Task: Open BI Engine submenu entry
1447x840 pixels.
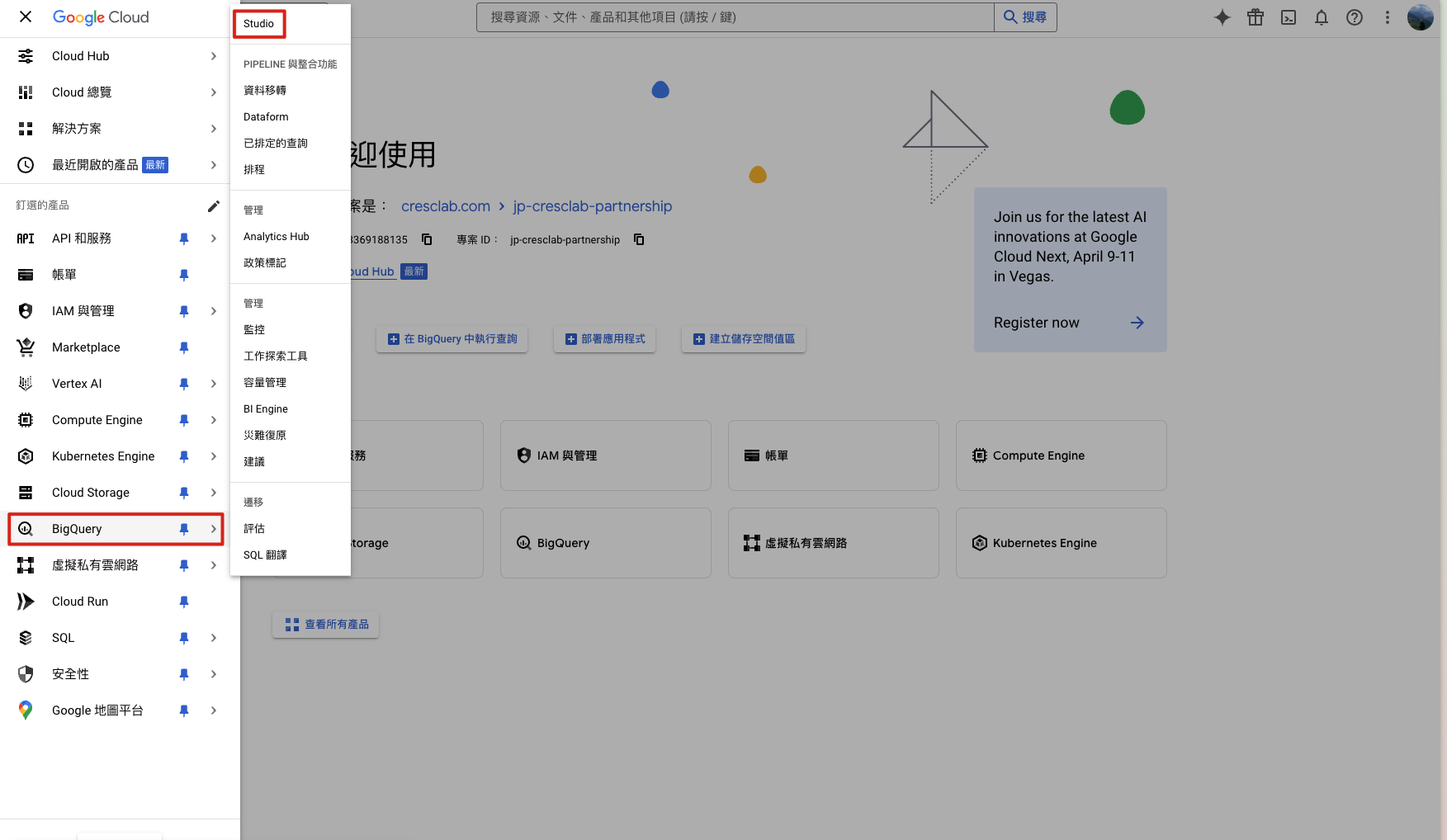Action: click(291, 408)
